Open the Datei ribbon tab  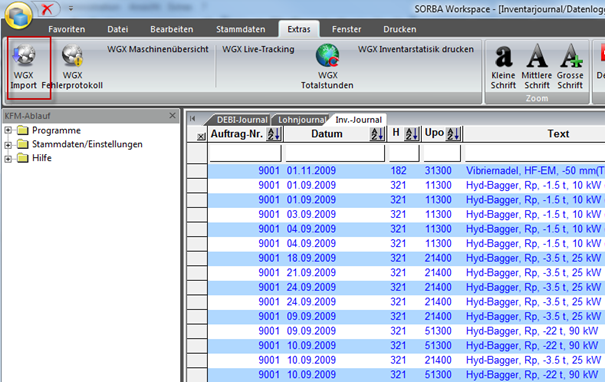[x=118, y=29]
